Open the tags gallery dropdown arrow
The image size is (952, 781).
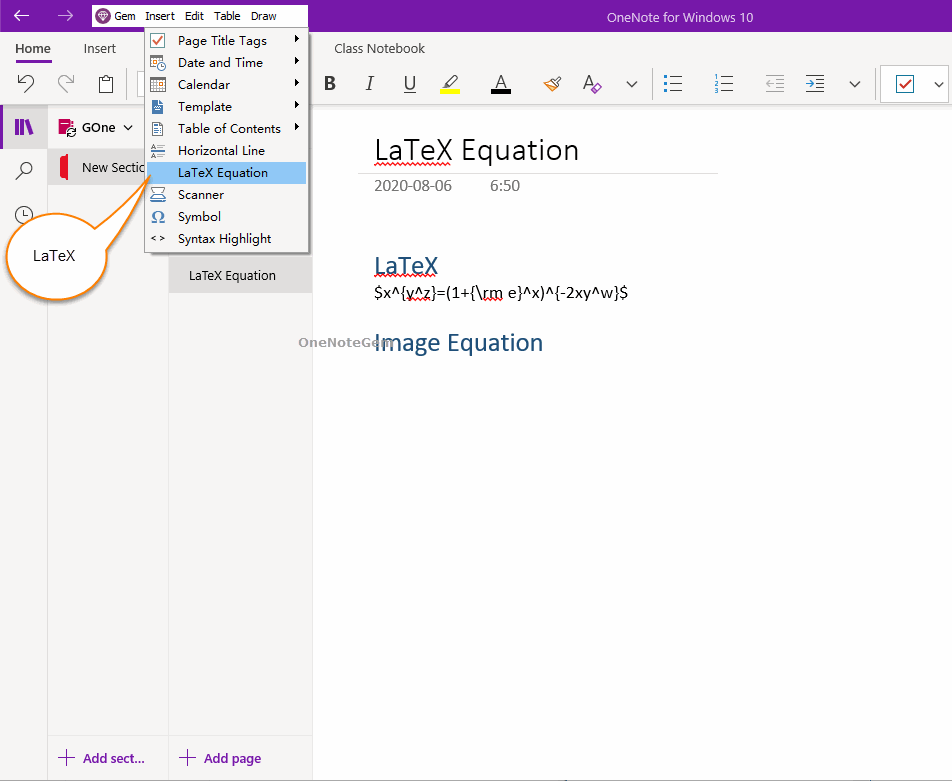click(938, 84)
